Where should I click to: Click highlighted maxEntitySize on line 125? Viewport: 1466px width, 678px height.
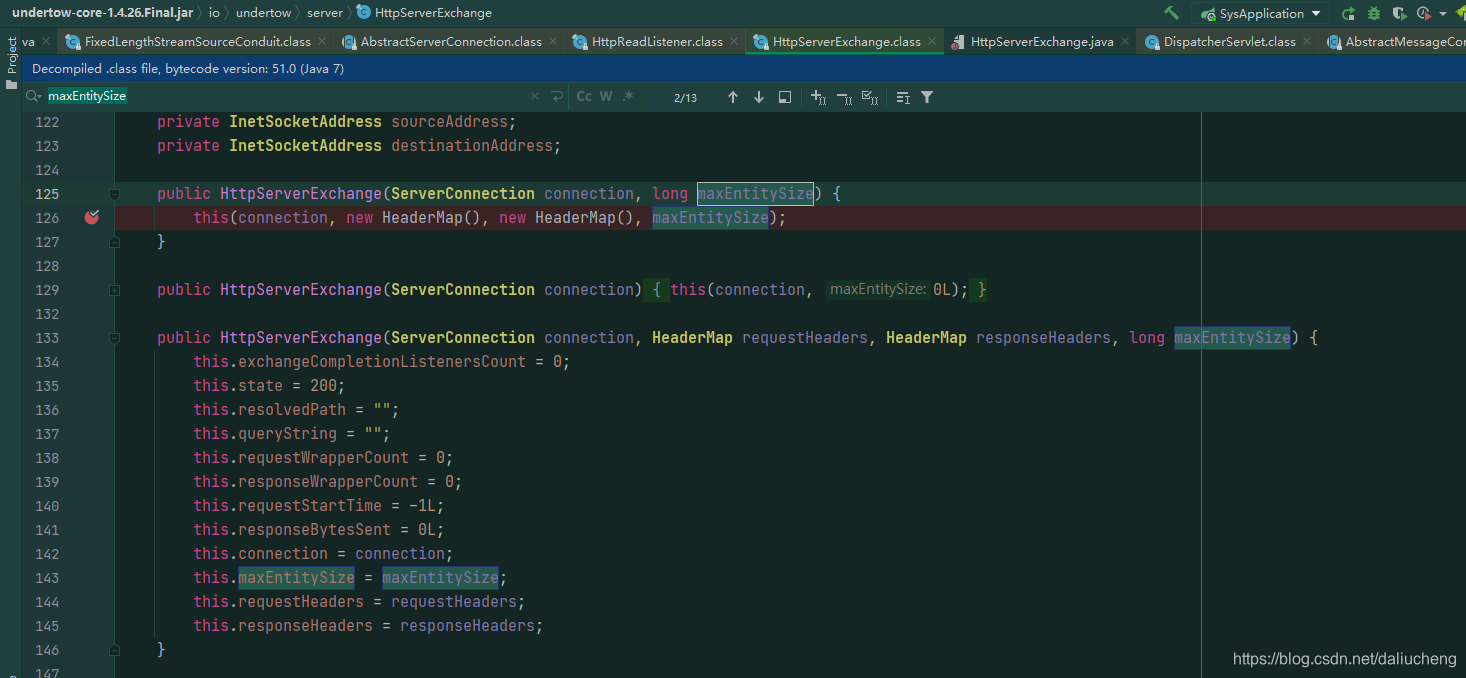[755, 194]
